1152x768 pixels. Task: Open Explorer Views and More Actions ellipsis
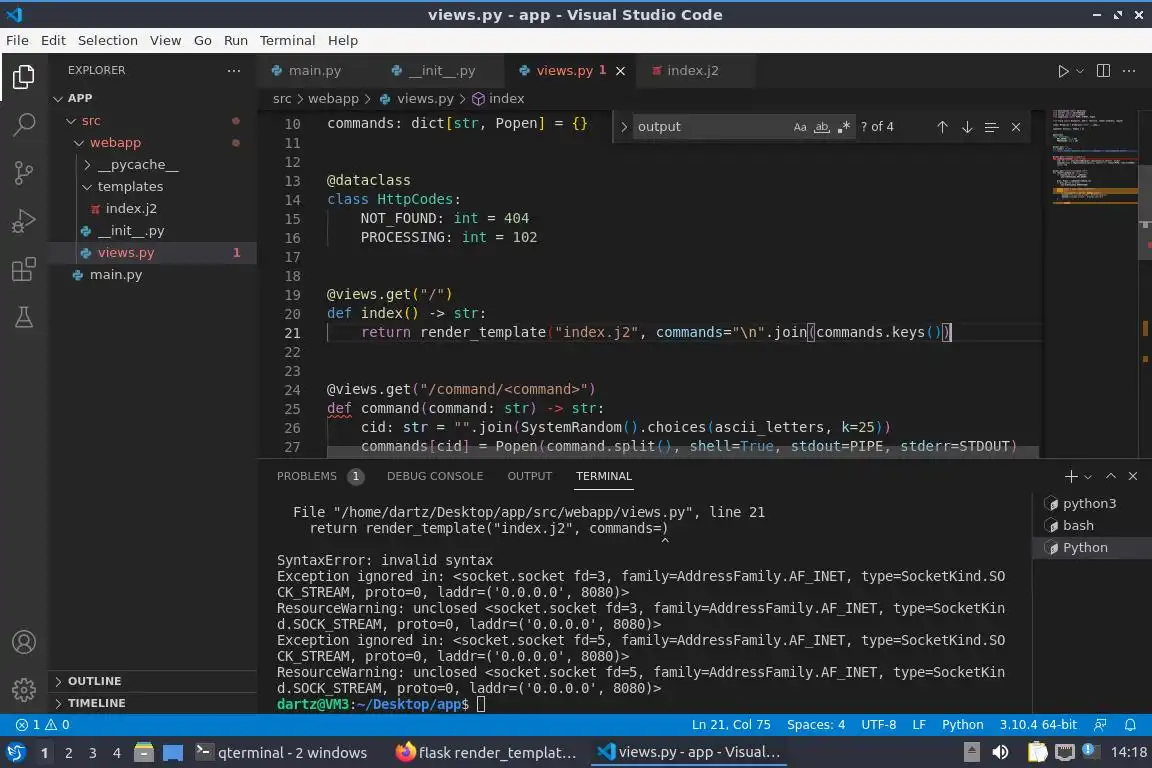[x=234, y=71]
